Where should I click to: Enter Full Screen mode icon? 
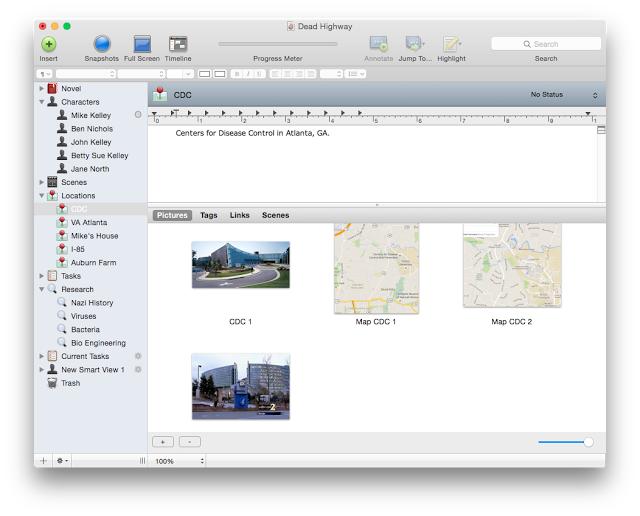pos(142,44)
